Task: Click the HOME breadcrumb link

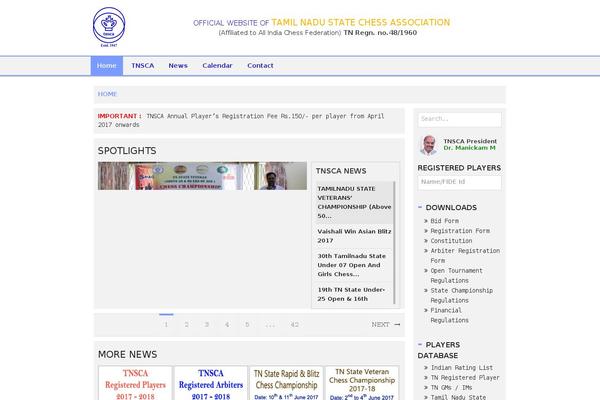Action: [107, 94]
